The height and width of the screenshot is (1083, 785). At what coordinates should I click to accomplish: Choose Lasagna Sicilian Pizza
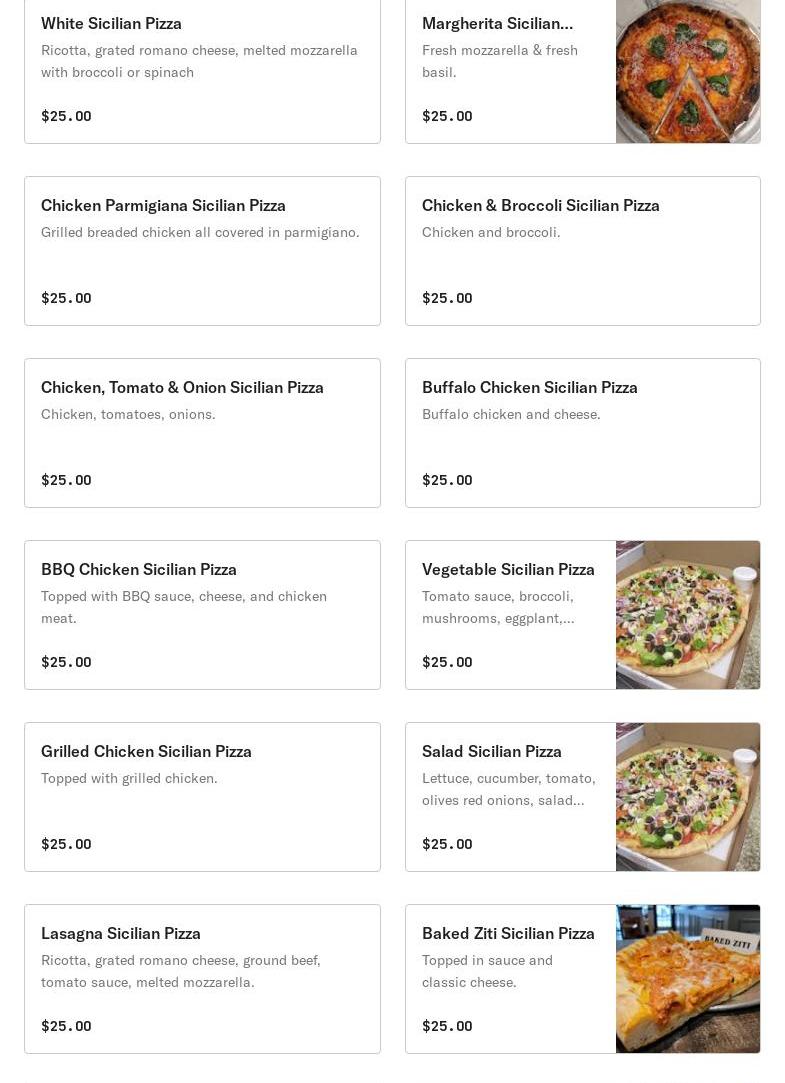pos(121,933)
